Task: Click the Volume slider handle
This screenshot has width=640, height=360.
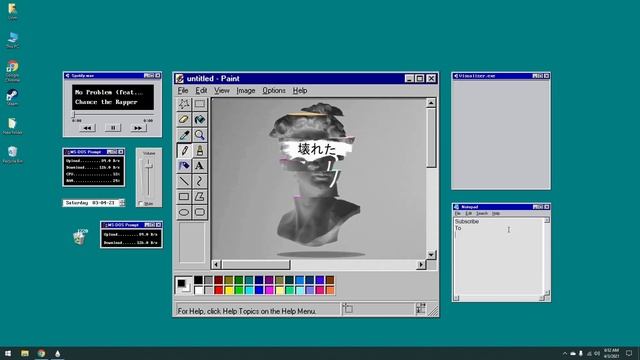Action: [149, 164]
